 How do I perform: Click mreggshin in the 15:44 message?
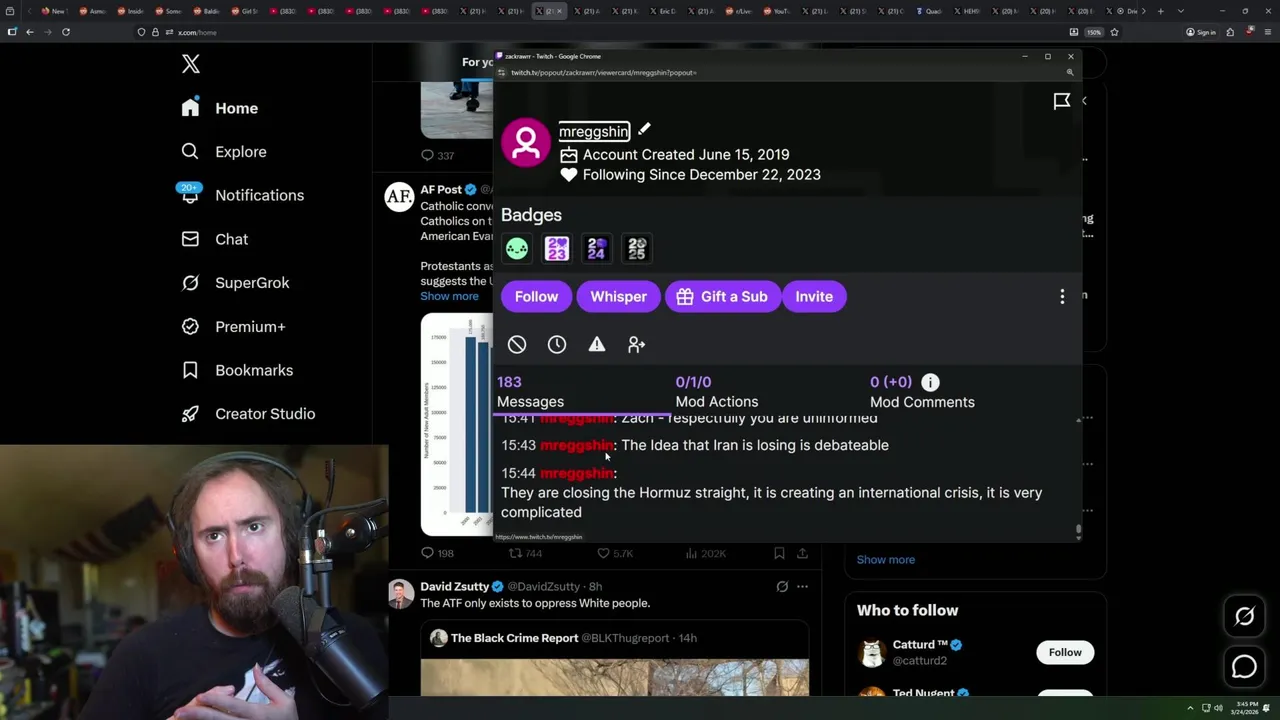(576, 473)
